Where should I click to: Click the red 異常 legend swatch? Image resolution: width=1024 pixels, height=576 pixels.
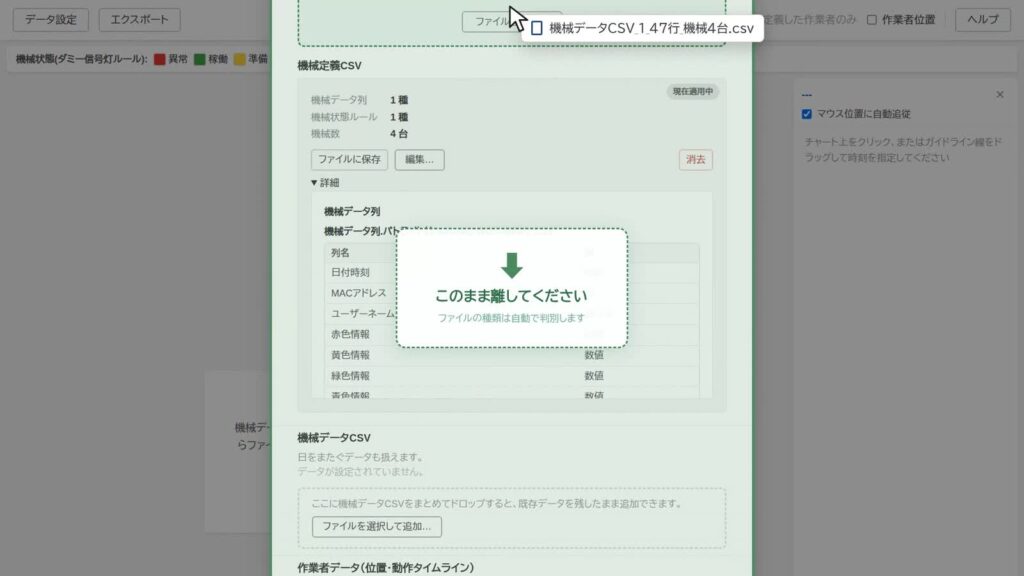[x=159, y=59]
